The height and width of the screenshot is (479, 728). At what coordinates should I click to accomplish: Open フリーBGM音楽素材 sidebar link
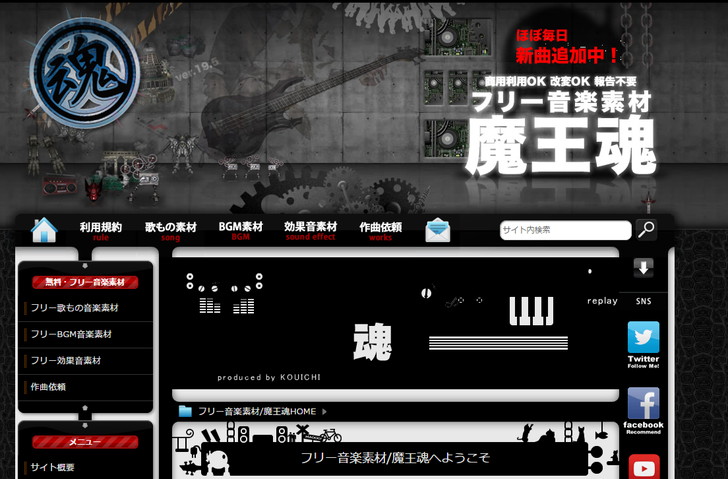[x=71, y=334]
